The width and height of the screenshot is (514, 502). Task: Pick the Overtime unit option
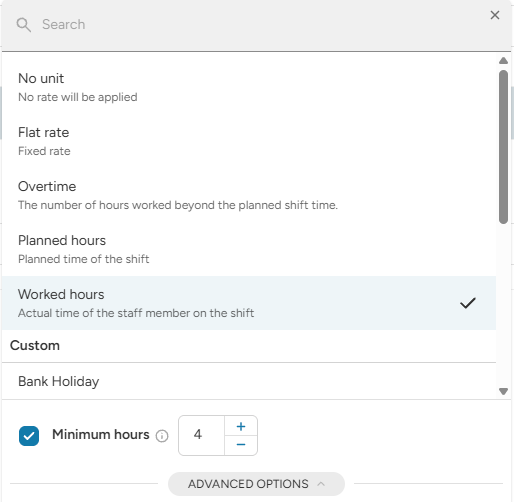pos(249,195)
